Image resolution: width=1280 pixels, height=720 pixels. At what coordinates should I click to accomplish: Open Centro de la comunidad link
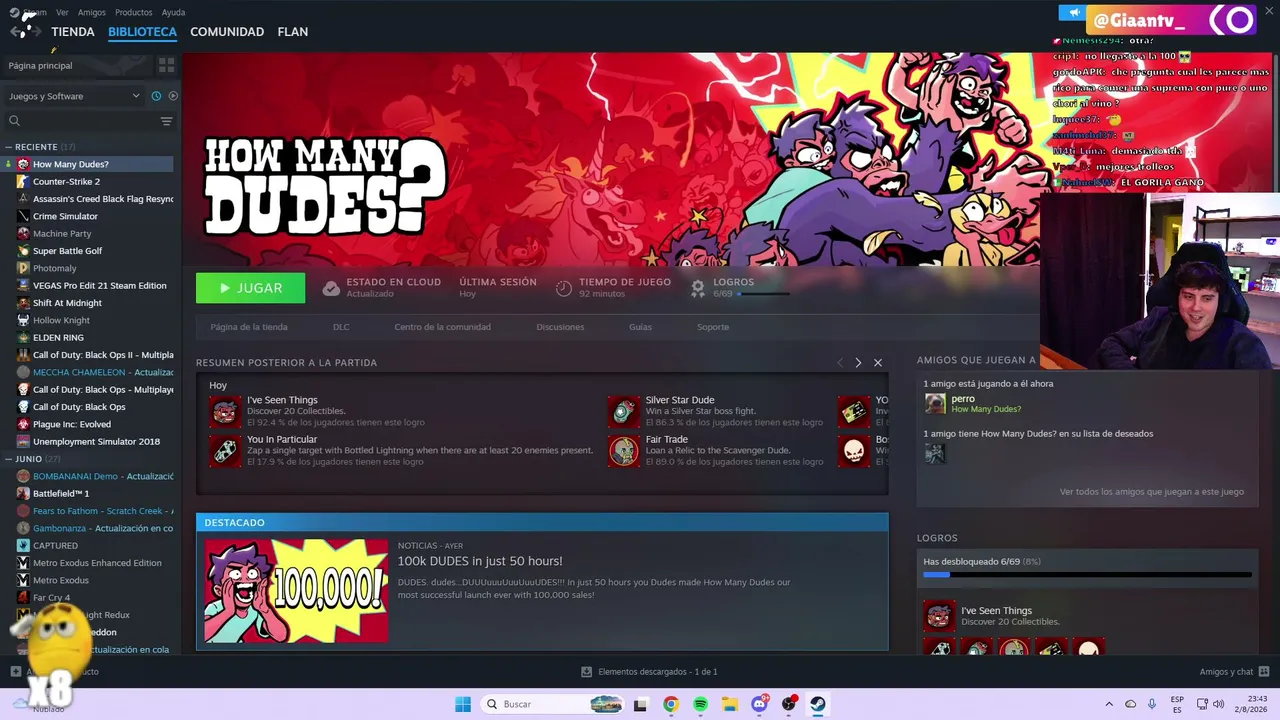442,327
